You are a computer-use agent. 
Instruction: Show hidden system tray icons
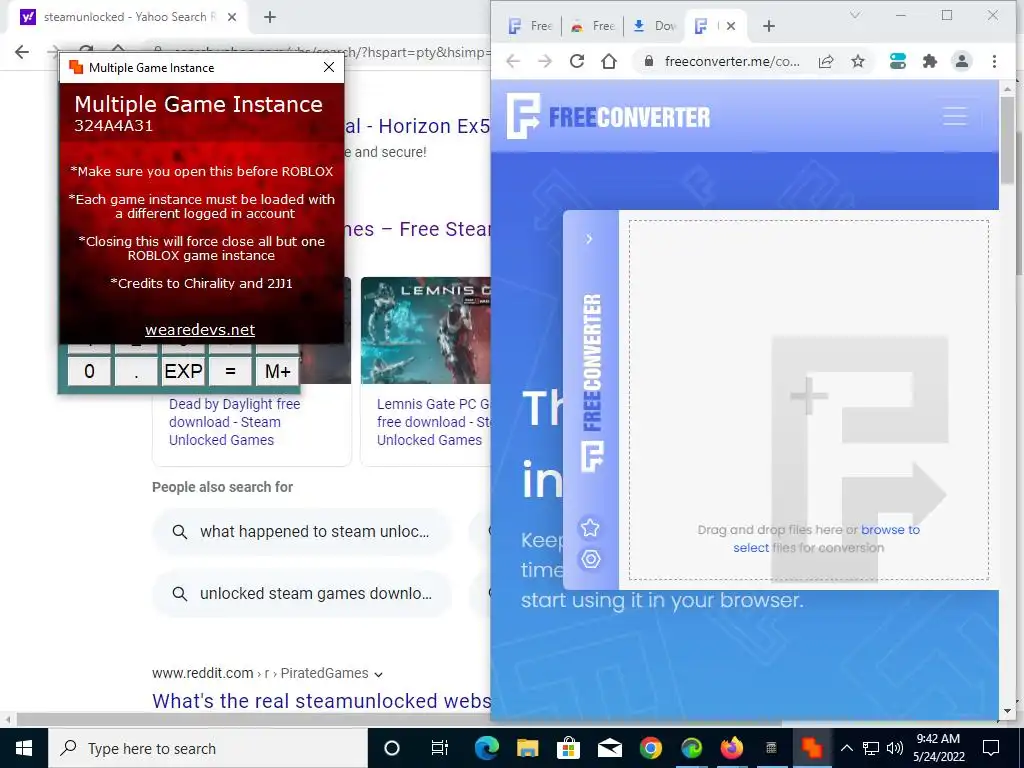(846, 748)
